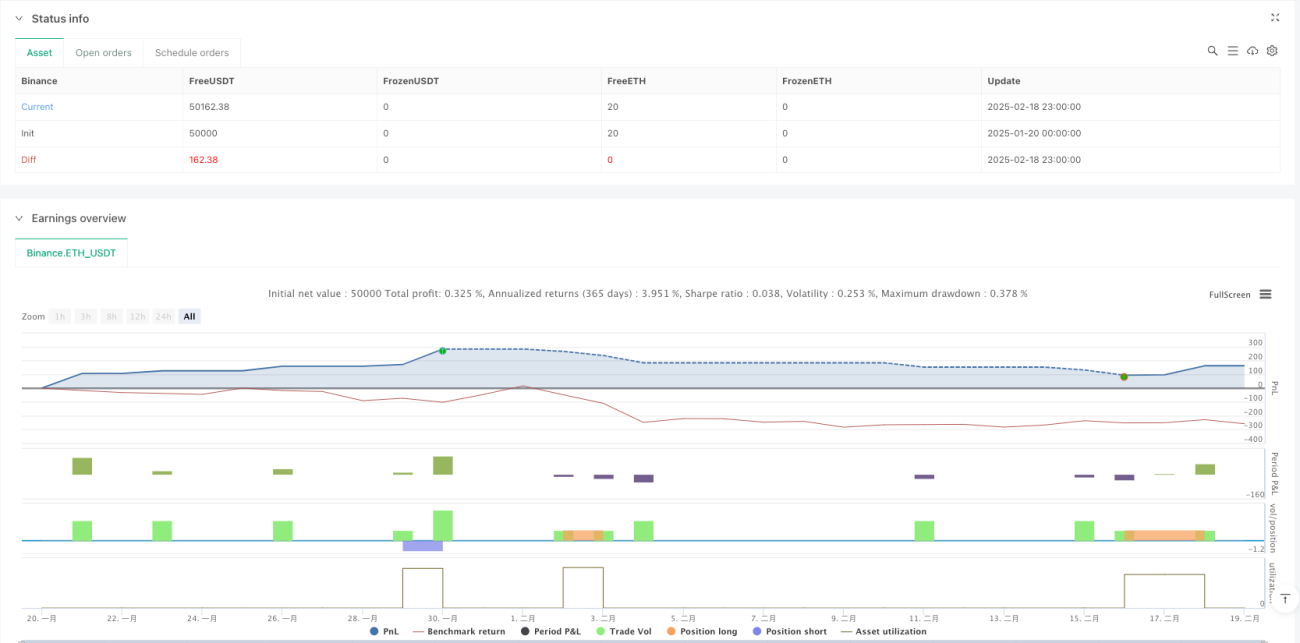Toggle the Benchmark return legend series
The image size is (1300, 643).
tap(458, 631)
